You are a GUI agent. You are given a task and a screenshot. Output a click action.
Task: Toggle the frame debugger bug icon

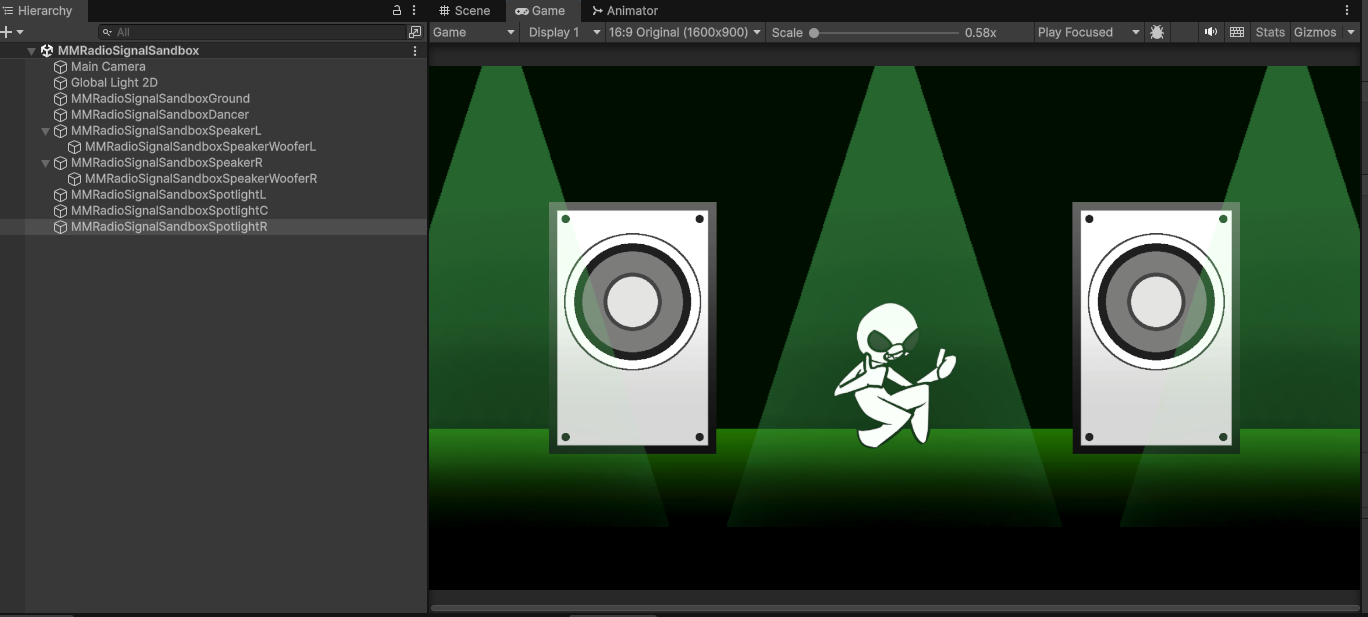pos(1157,32)
